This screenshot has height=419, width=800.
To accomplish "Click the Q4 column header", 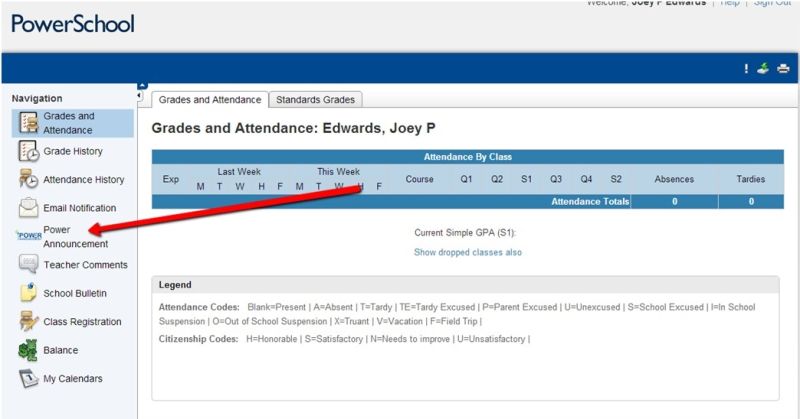I will pos(586,179).
